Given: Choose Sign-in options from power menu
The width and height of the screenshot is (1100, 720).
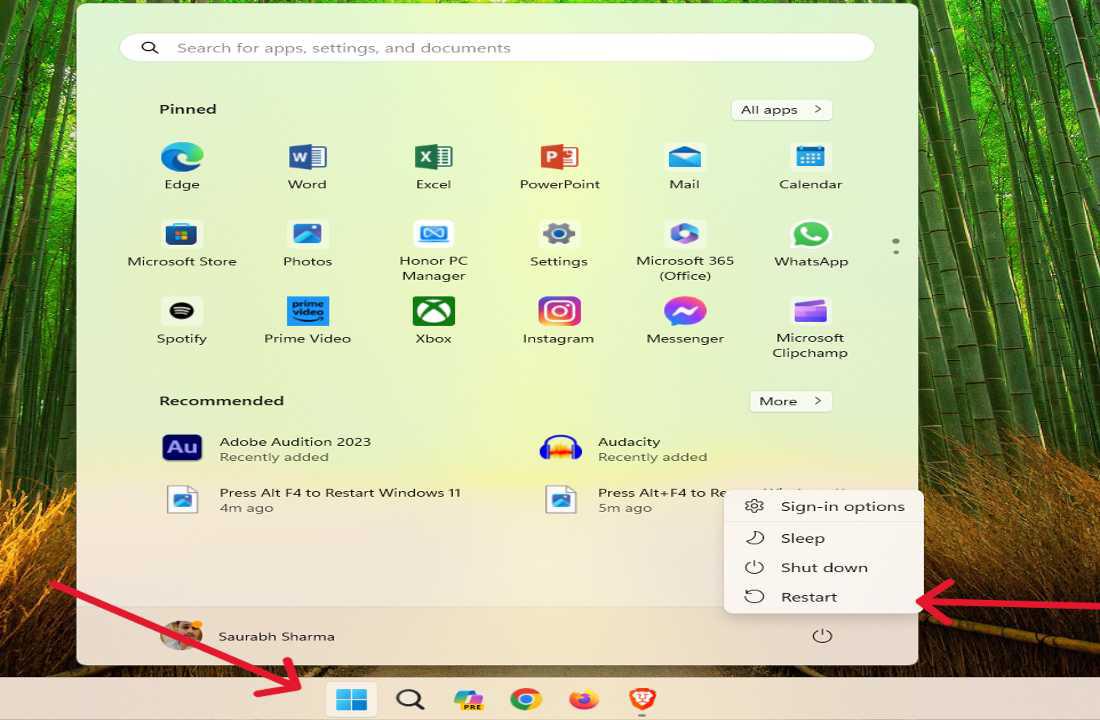Looking at the screenshot, I should pyautogui.click(x=824, y=506).
